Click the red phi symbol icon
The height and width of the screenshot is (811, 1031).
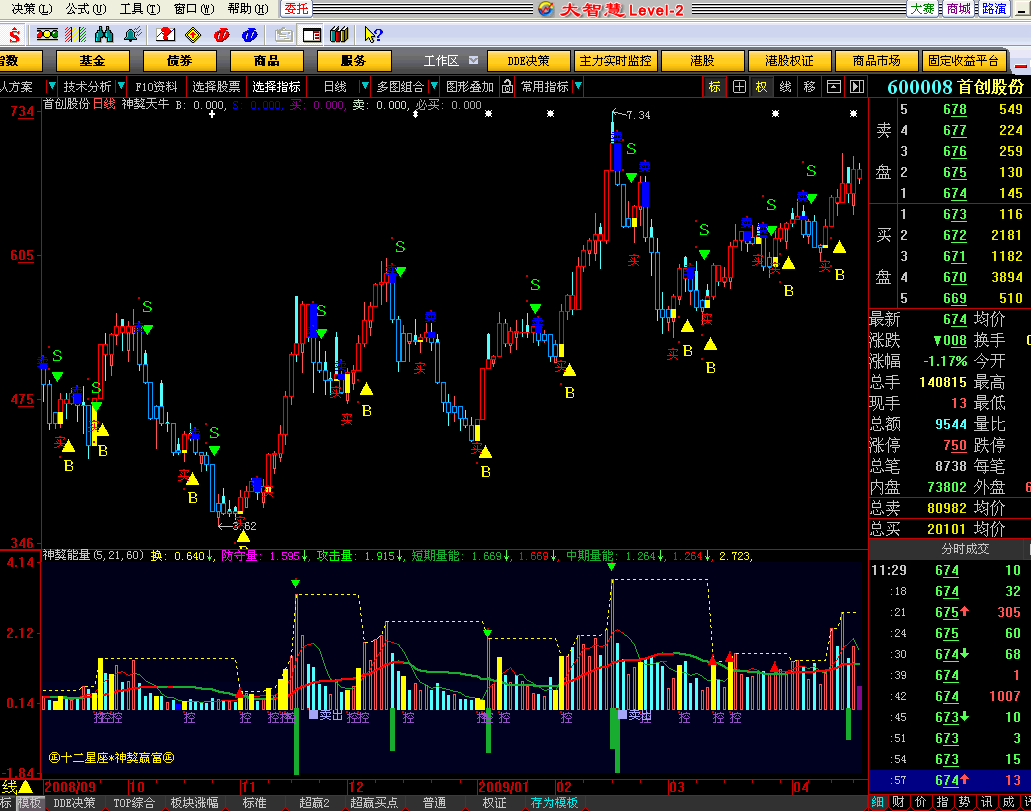point(222,35)
